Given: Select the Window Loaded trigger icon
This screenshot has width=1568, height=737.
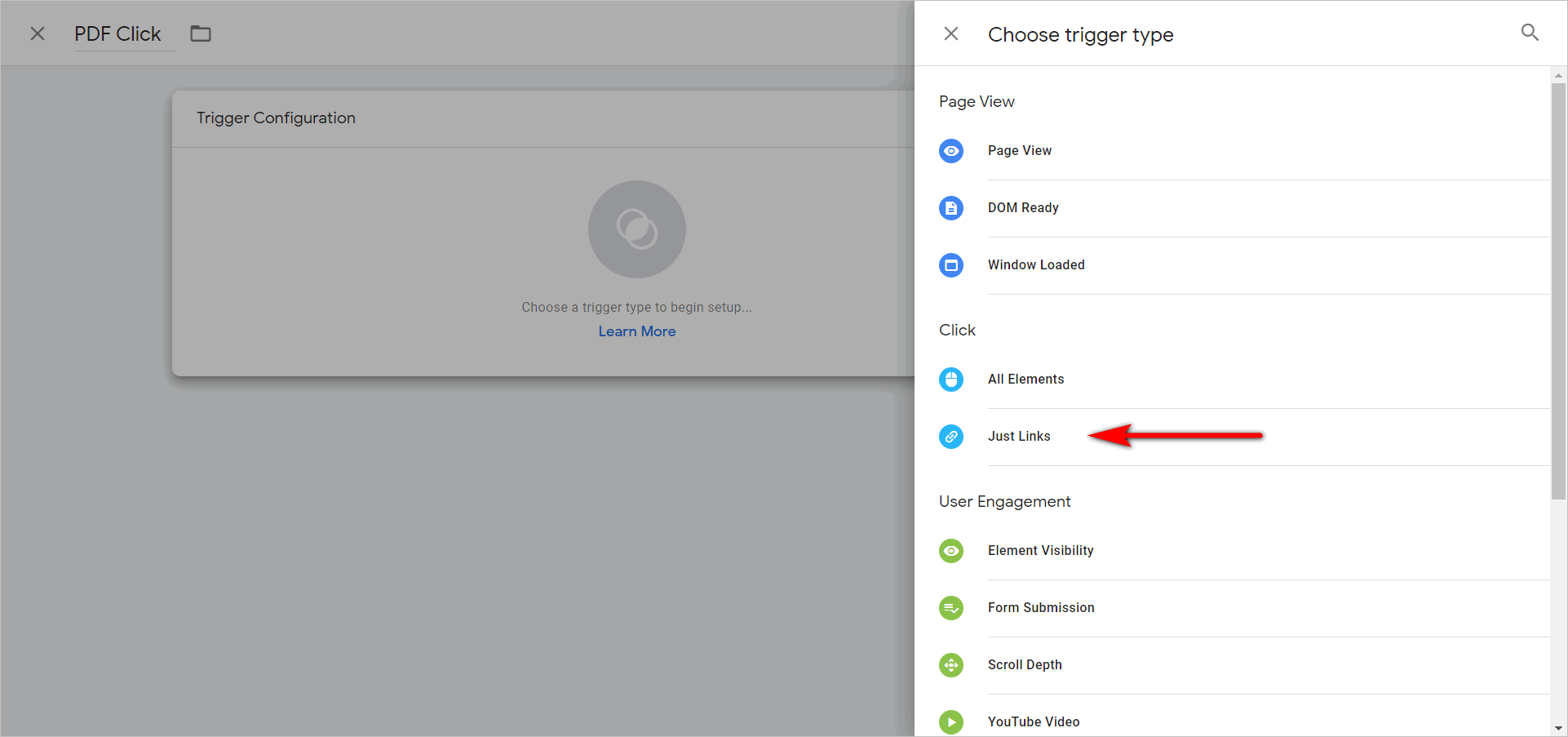Looking at the screenshot, I should tap(951, 264).
